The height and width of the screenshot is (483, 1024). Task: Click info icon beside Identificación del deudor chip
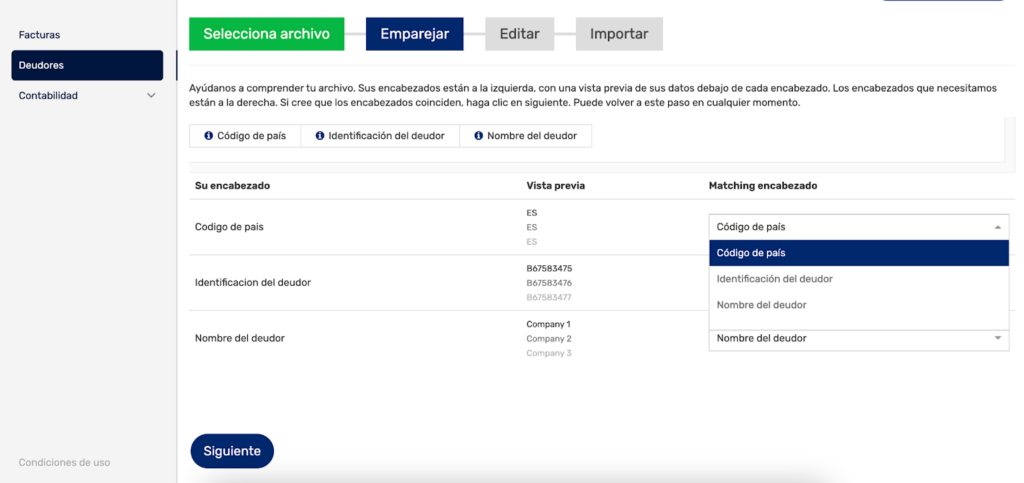[x=320, y=136]
